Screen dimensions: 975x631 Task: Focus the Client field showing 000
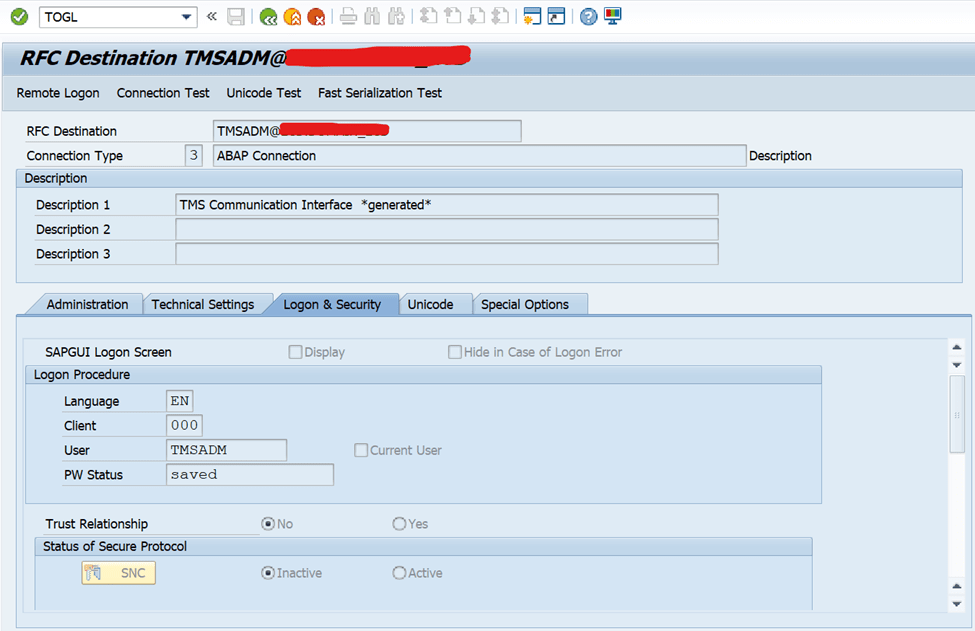click(185, 425)
